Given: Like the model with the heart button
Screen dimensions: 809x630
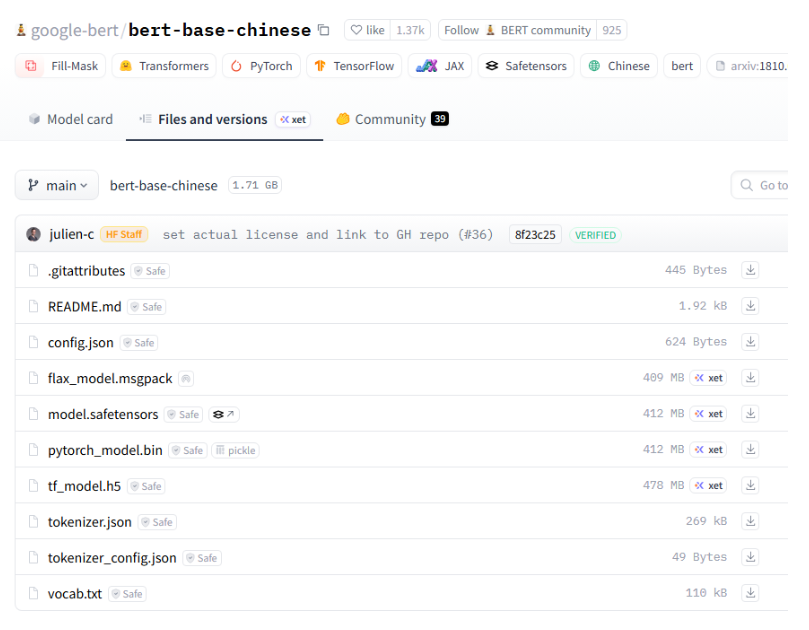Looking at the screenshot, I should tap(367, 30).
